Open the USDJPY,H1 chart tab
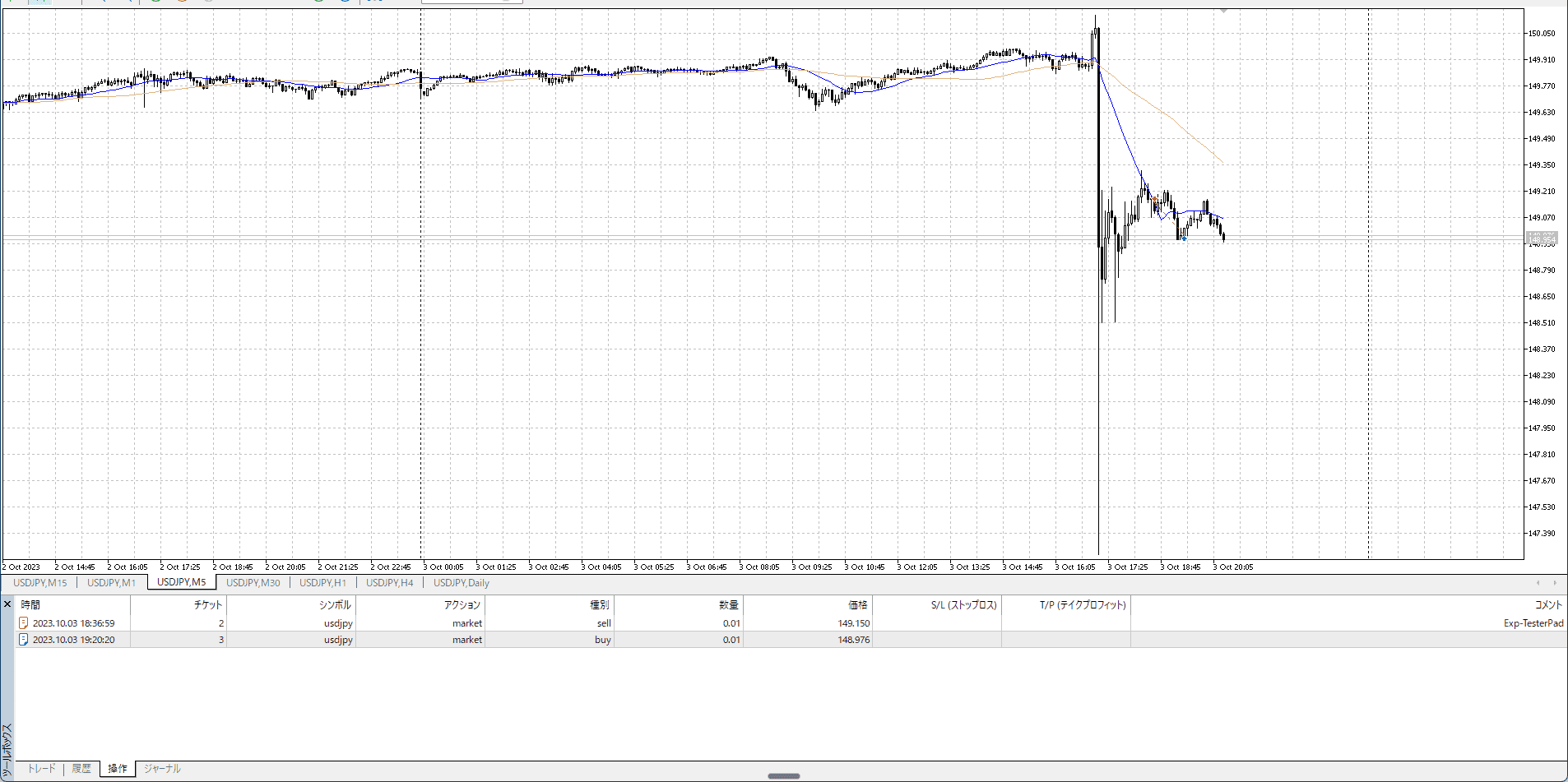 pyautogui.click(x=322, y=583)
